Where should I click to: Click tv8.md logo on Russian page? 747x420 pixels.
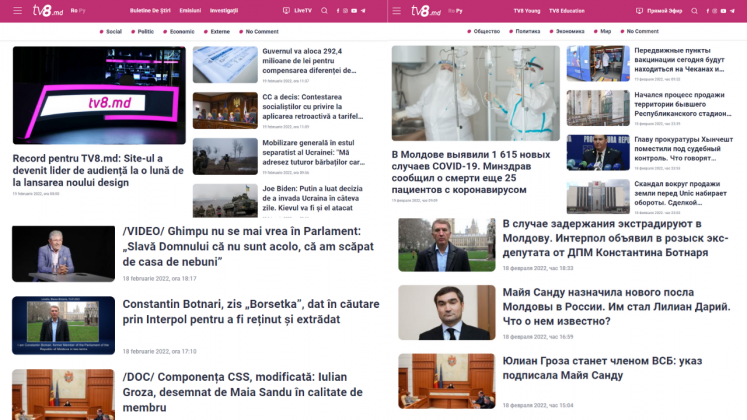(426, 10)
